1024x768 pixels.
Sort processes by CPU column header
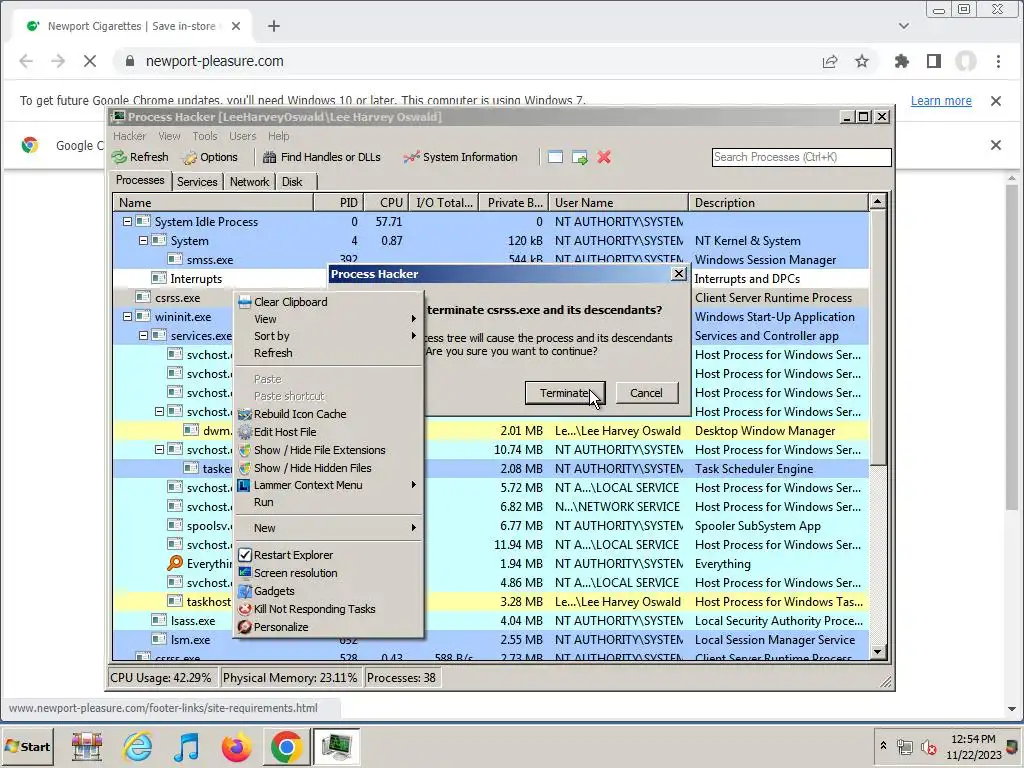pyautogui.click(x=386, y=202)
